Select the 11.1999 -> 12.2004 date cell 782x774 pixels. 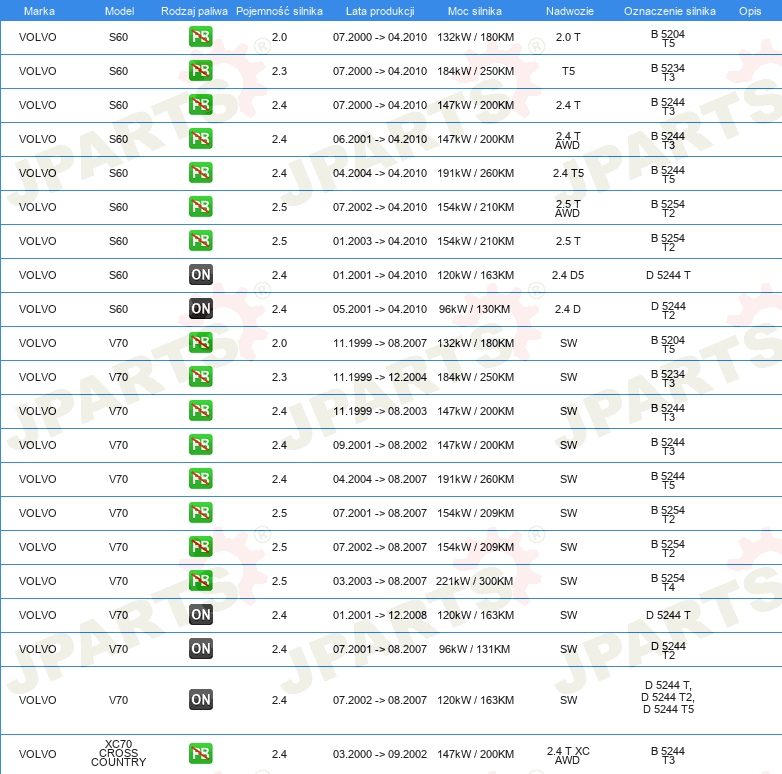click(x=380, y=377)
